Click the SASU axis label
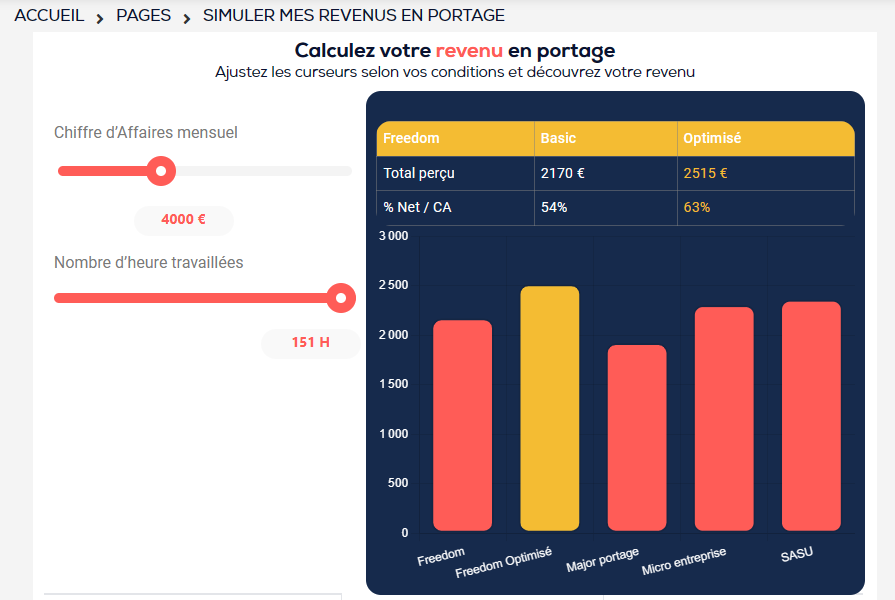The width and height of the screenshot is (895, 600). click(x=797, y=554)
